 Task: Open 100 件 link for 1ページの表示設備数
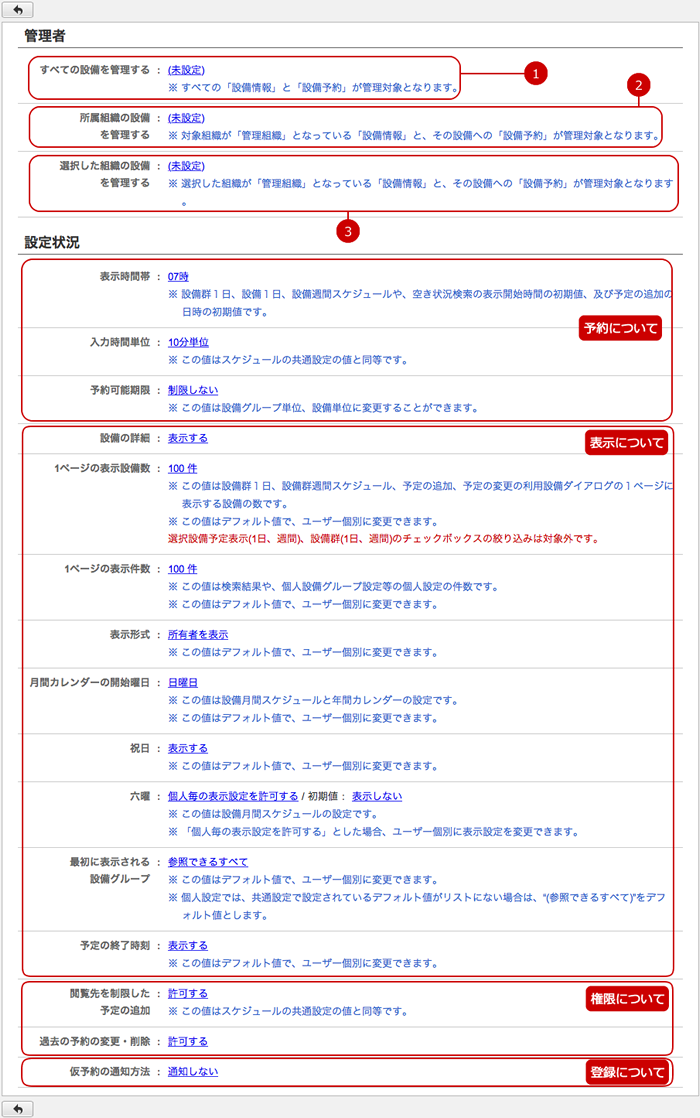tap(182, 468)
